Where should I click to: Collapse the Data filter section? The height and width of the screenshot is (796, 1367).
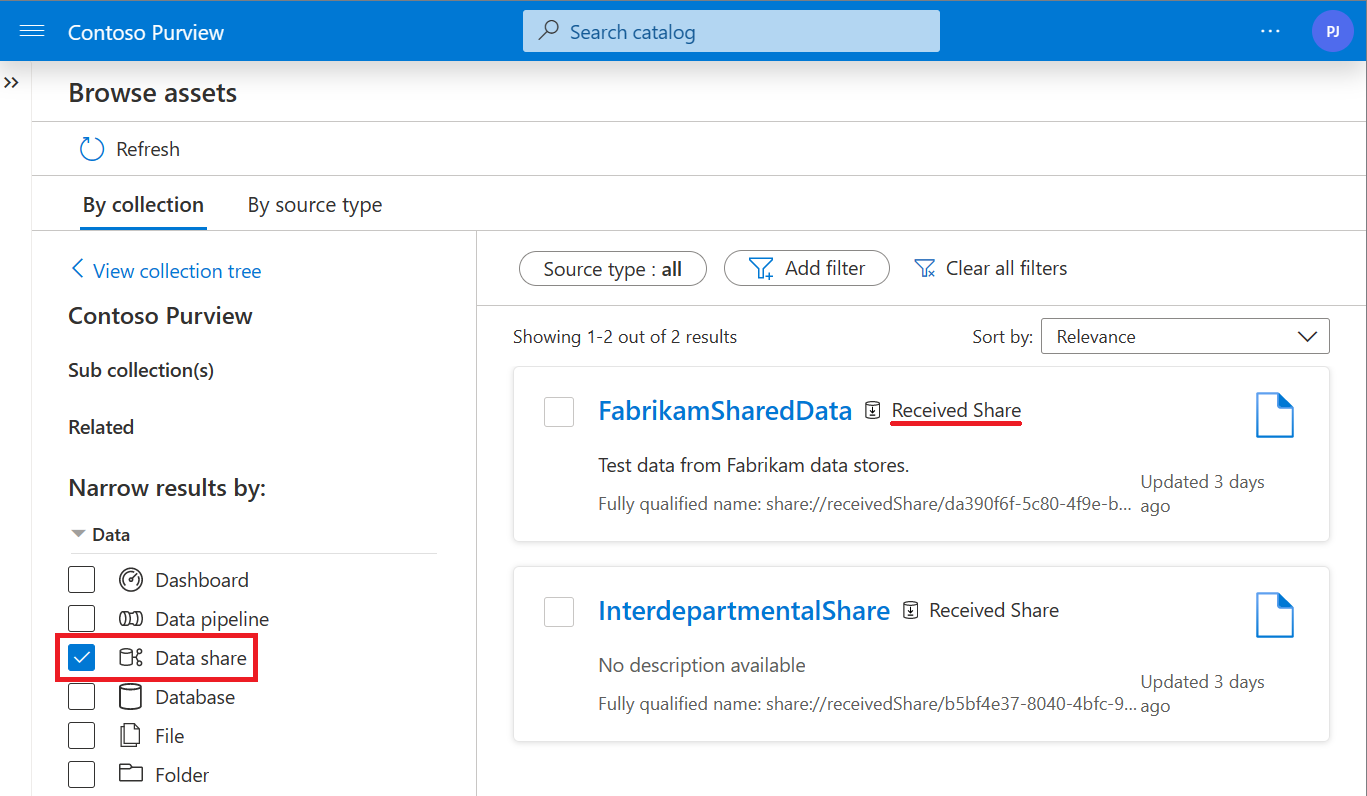78,533
